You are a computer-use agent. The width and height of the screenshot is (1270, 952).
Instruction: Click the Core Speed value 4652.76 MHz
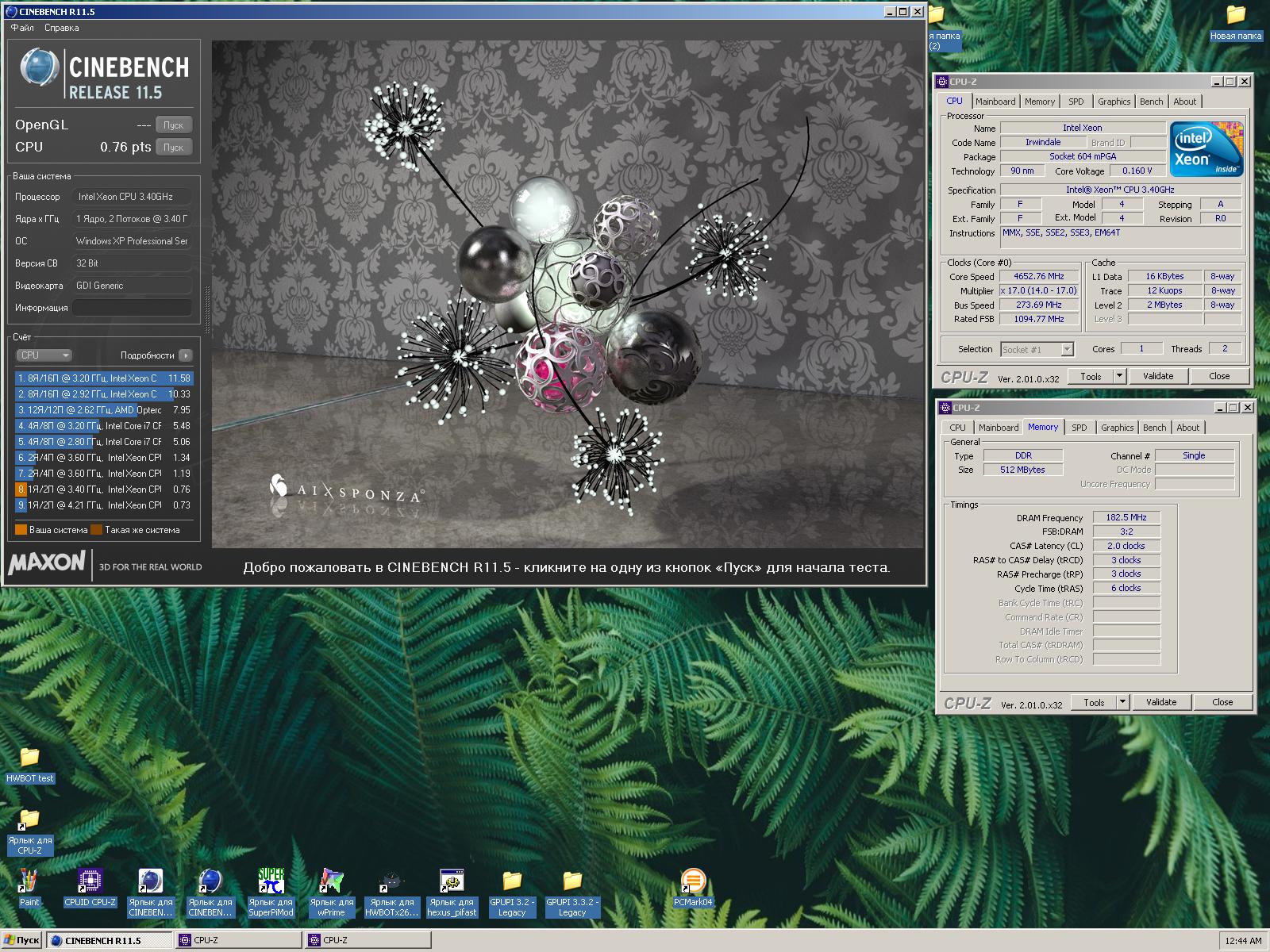(x=1039, y=277)
